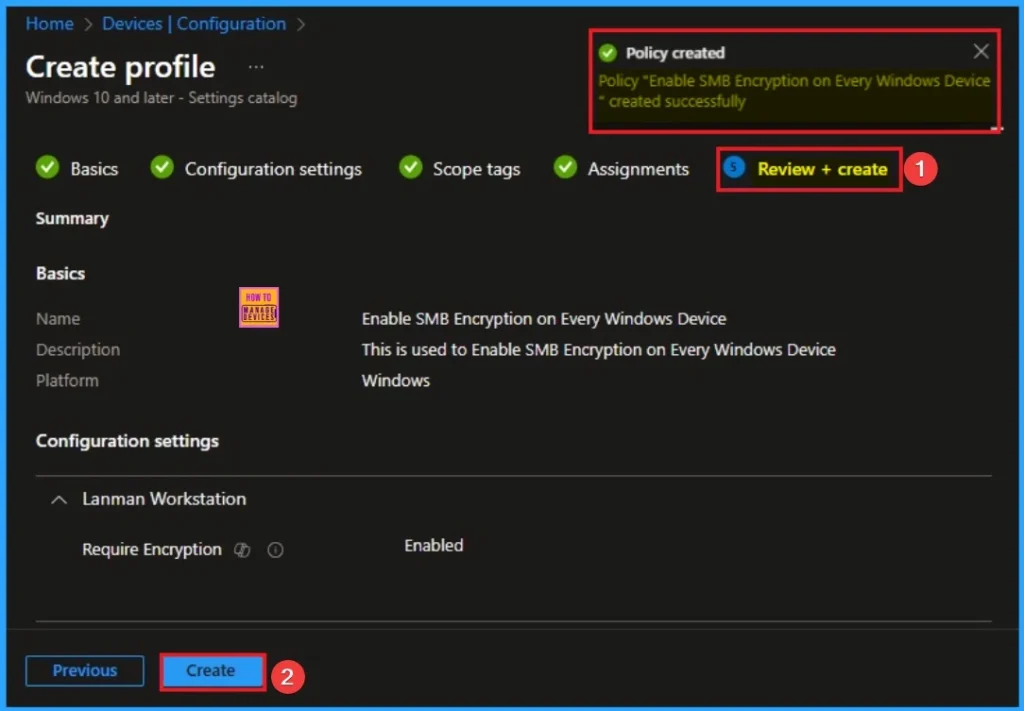Click the How To Manage Devices logo
1024x711 pixels.
[x=259, y=308]
